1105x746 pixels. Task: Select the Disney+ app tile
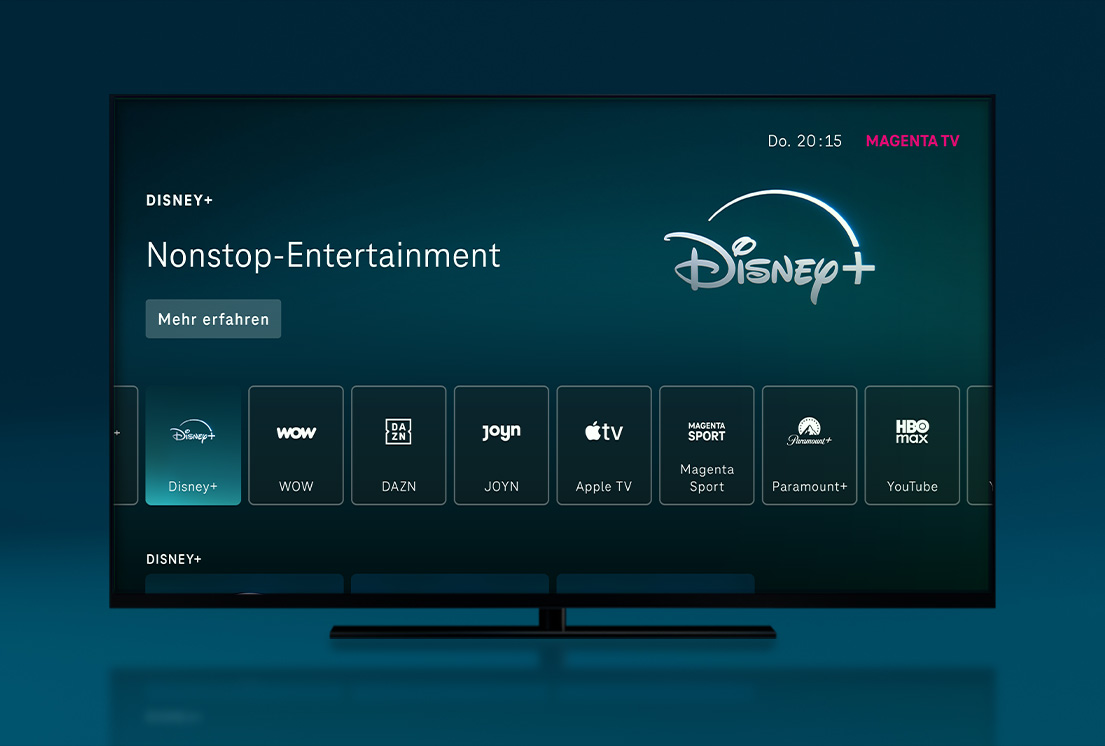pos(193,445)
